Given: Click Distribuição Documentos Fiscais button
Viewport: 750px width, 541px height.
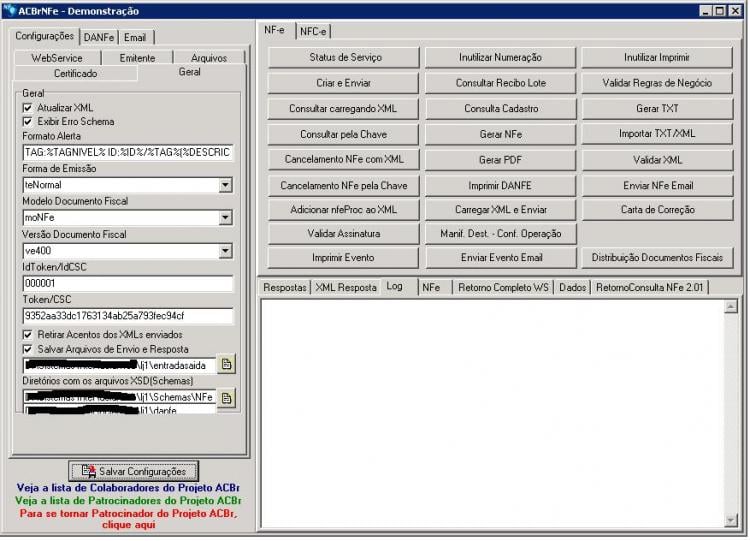Looking at the screenshot, I should pos(657,257).
